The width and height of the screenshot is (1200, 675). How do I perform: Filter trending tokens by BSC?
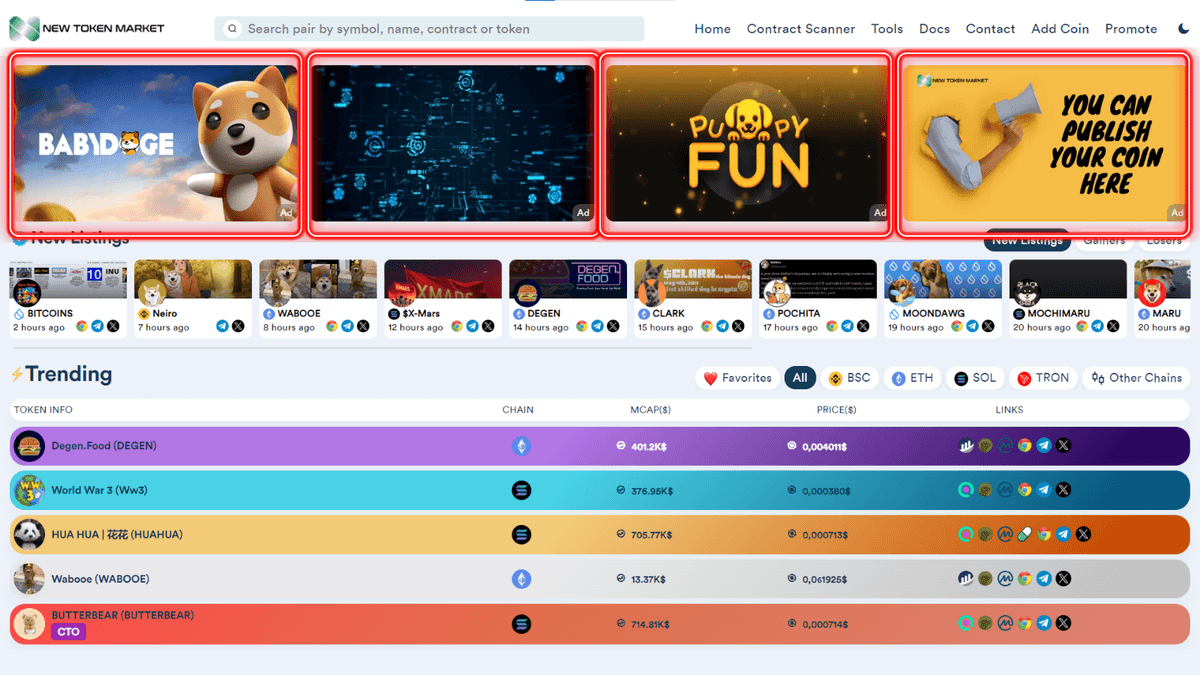pos(850,378)
